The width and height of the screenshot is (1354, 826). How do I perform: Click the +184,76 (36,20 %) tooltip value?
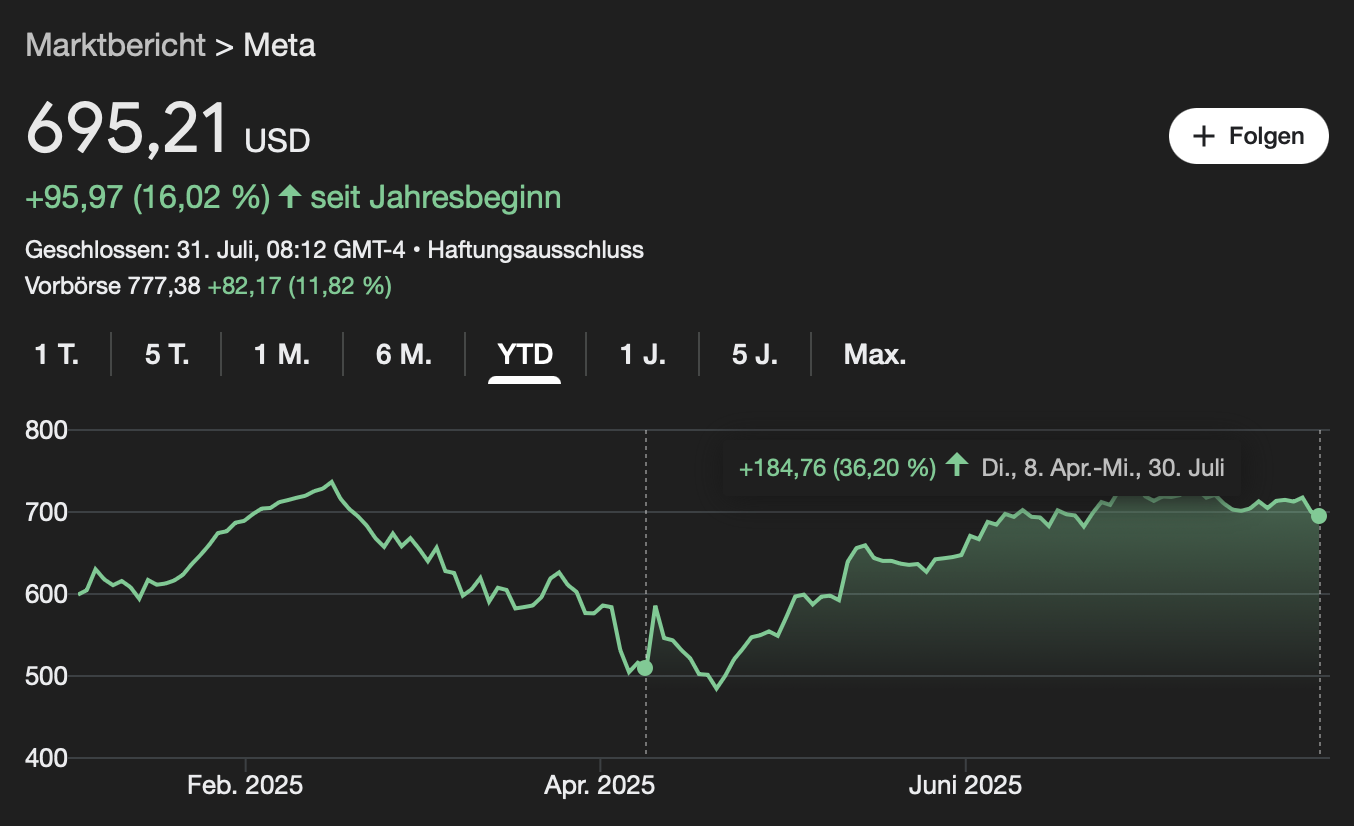[x=837, y=467]
